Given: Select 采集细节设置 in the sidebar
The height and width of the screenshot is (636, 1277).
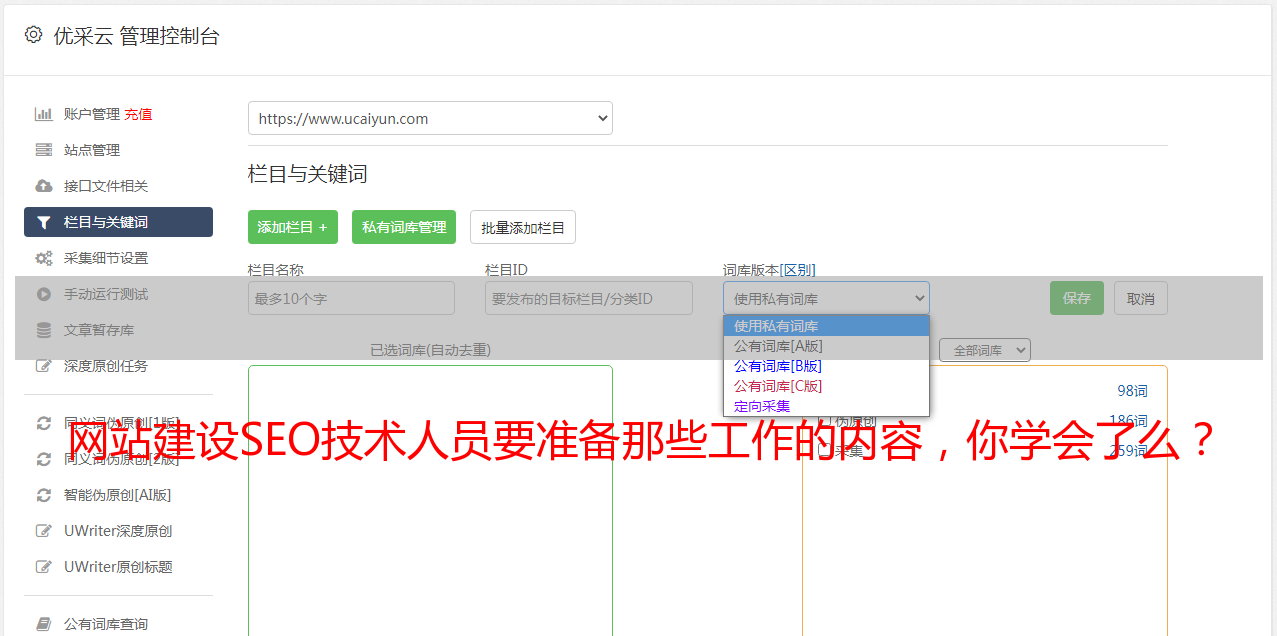Looking at the screenshot, I should coord(106,258).
